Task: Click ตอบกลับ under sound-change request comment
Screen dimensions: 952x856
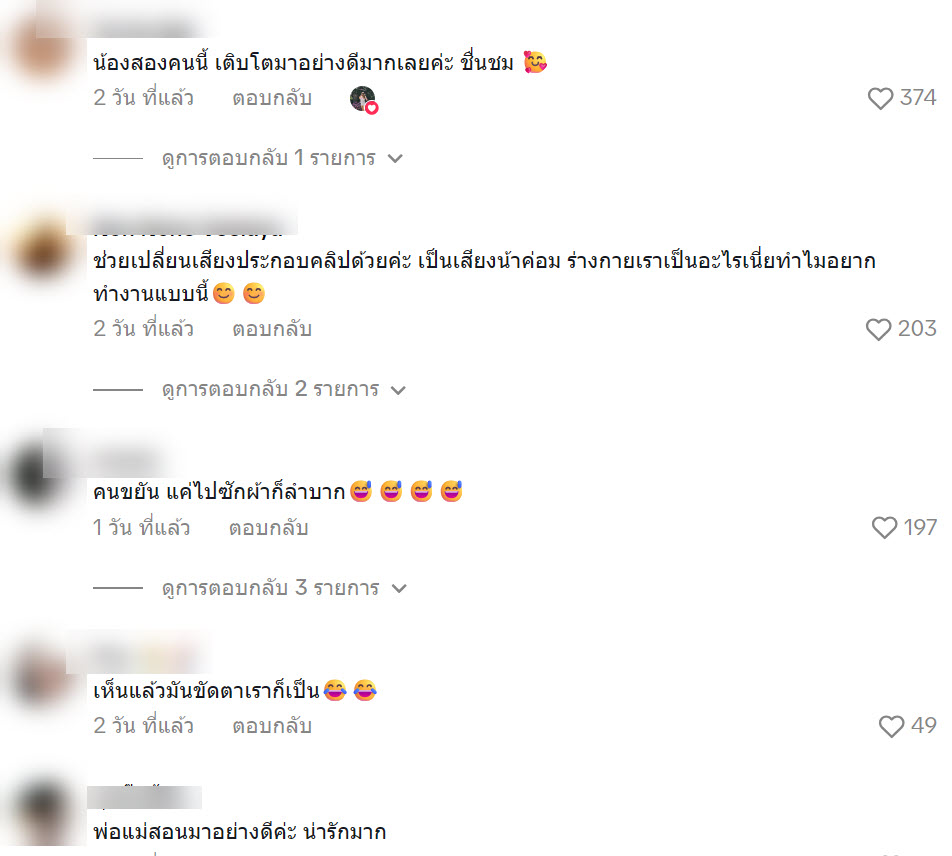Action: [272, 329]
